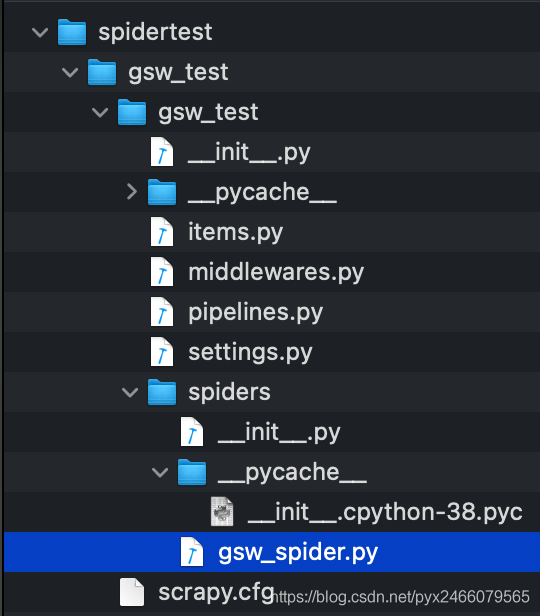Open the blog.csdn.net watermark link
Screen dimensions: 540x616
pos(400,597)
